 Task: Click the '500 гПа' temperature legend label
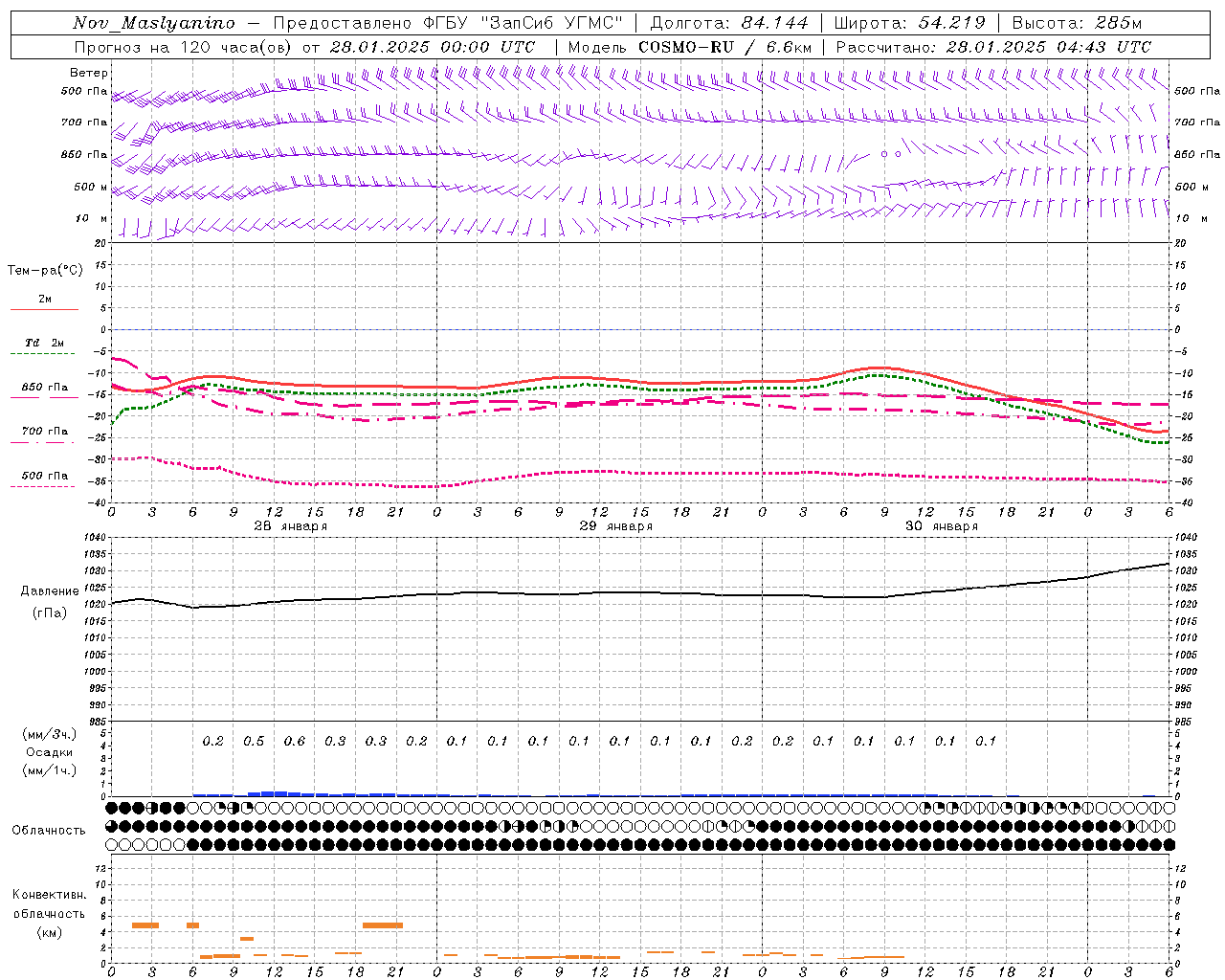click(45, 476)
